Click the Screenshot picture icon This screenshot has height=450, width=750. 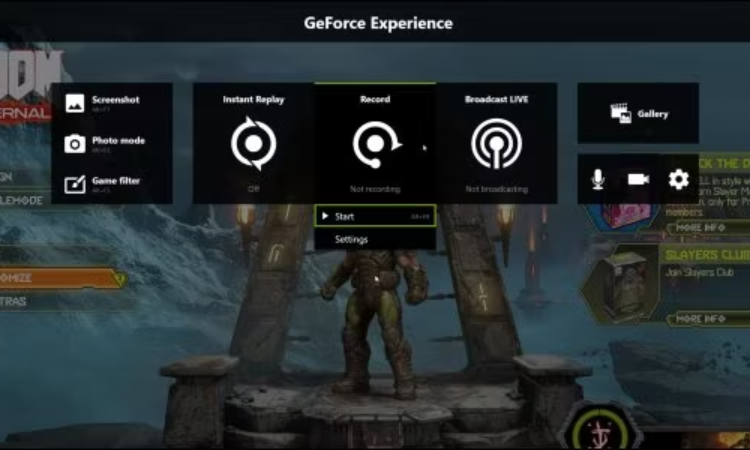pyautogui.click(x=75, y=103)
